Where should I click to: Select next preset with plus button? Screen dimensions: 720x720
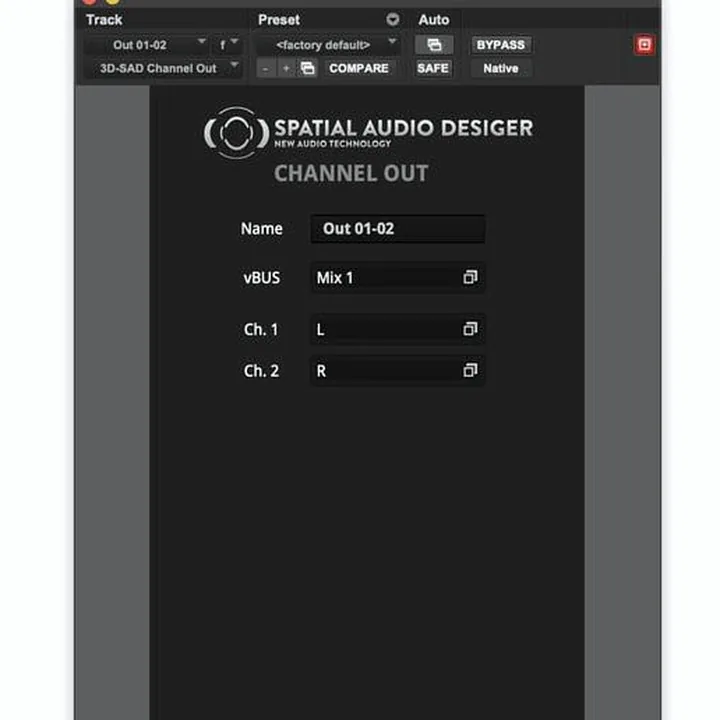[286, 68]
